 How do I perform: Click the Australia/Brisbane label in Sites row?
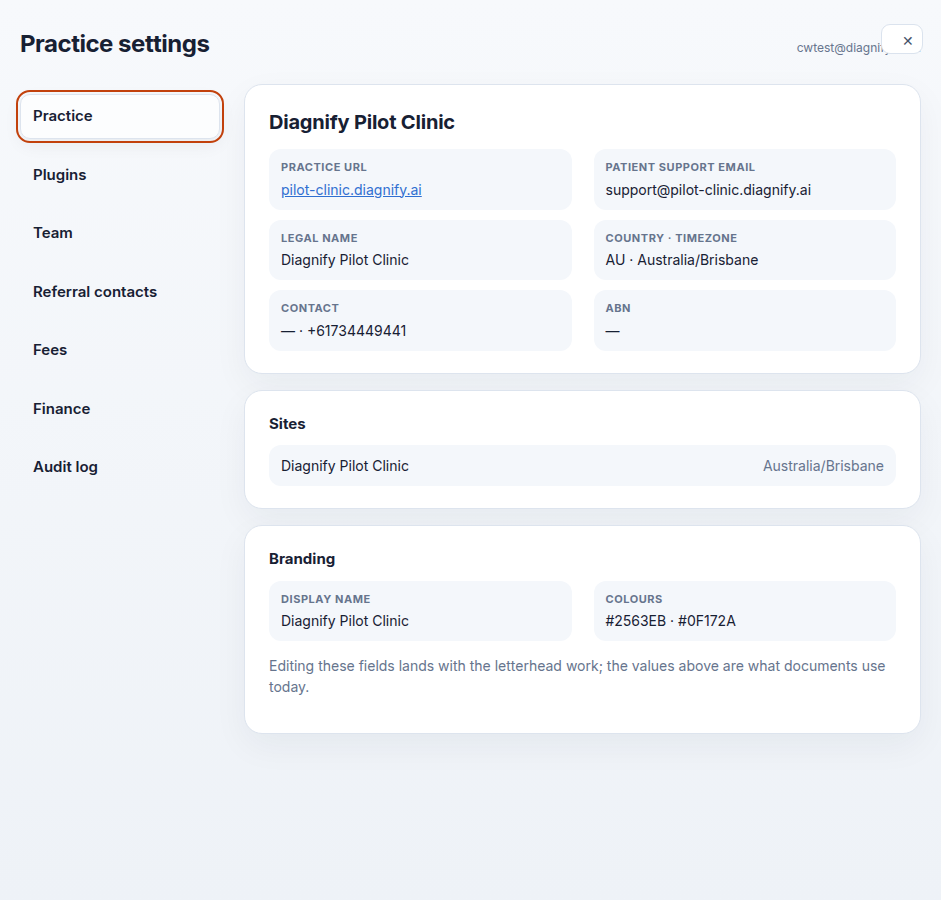(823, 466)
